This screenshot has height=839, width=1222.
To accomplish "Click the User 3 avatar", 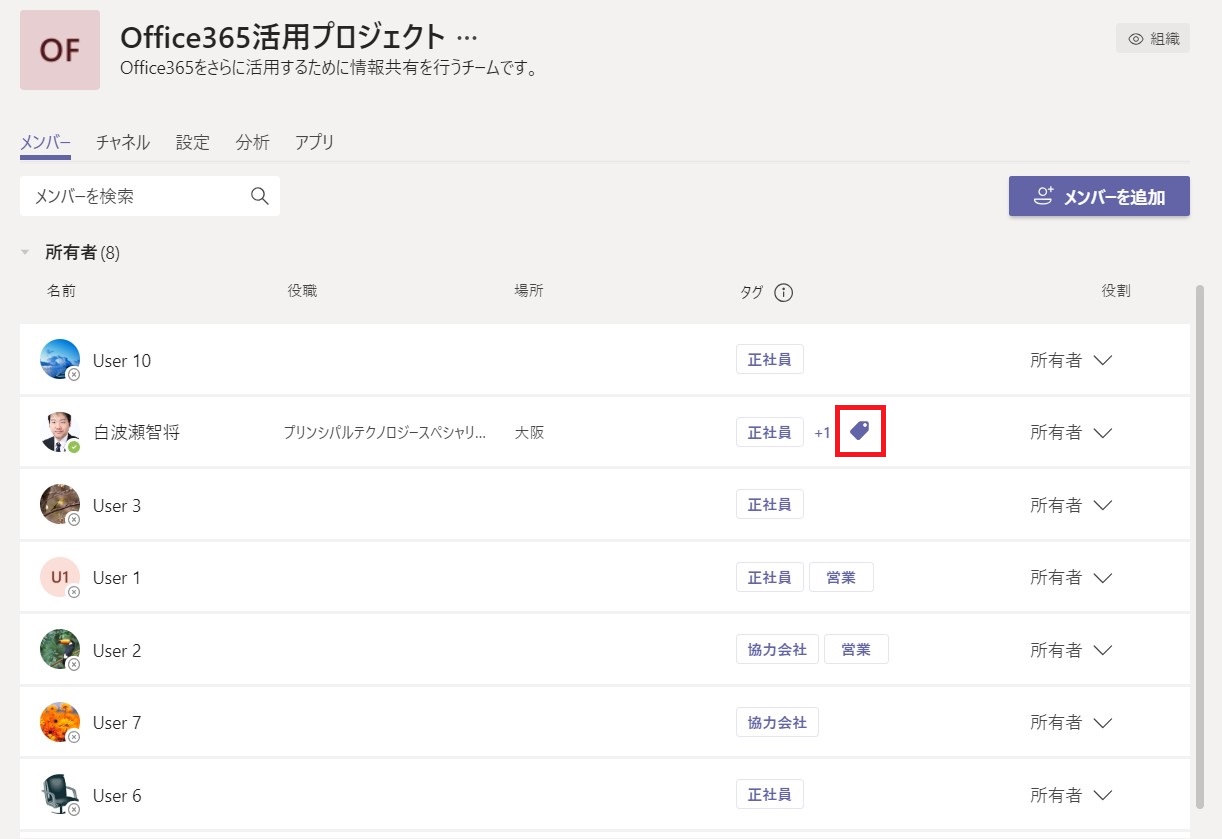I will click(60, 505).
